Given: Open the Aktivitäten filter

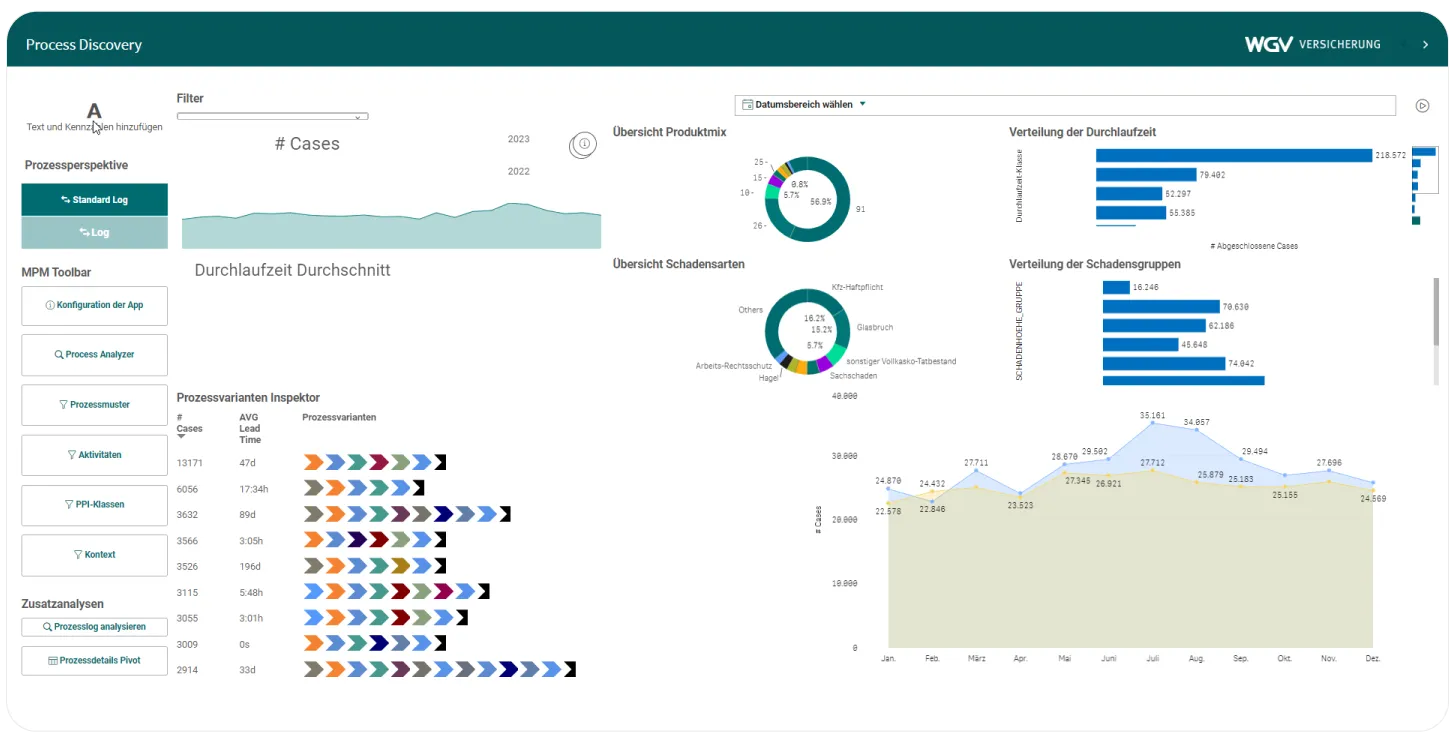Looking at the screenshot, I should click(x=95, y=455).
